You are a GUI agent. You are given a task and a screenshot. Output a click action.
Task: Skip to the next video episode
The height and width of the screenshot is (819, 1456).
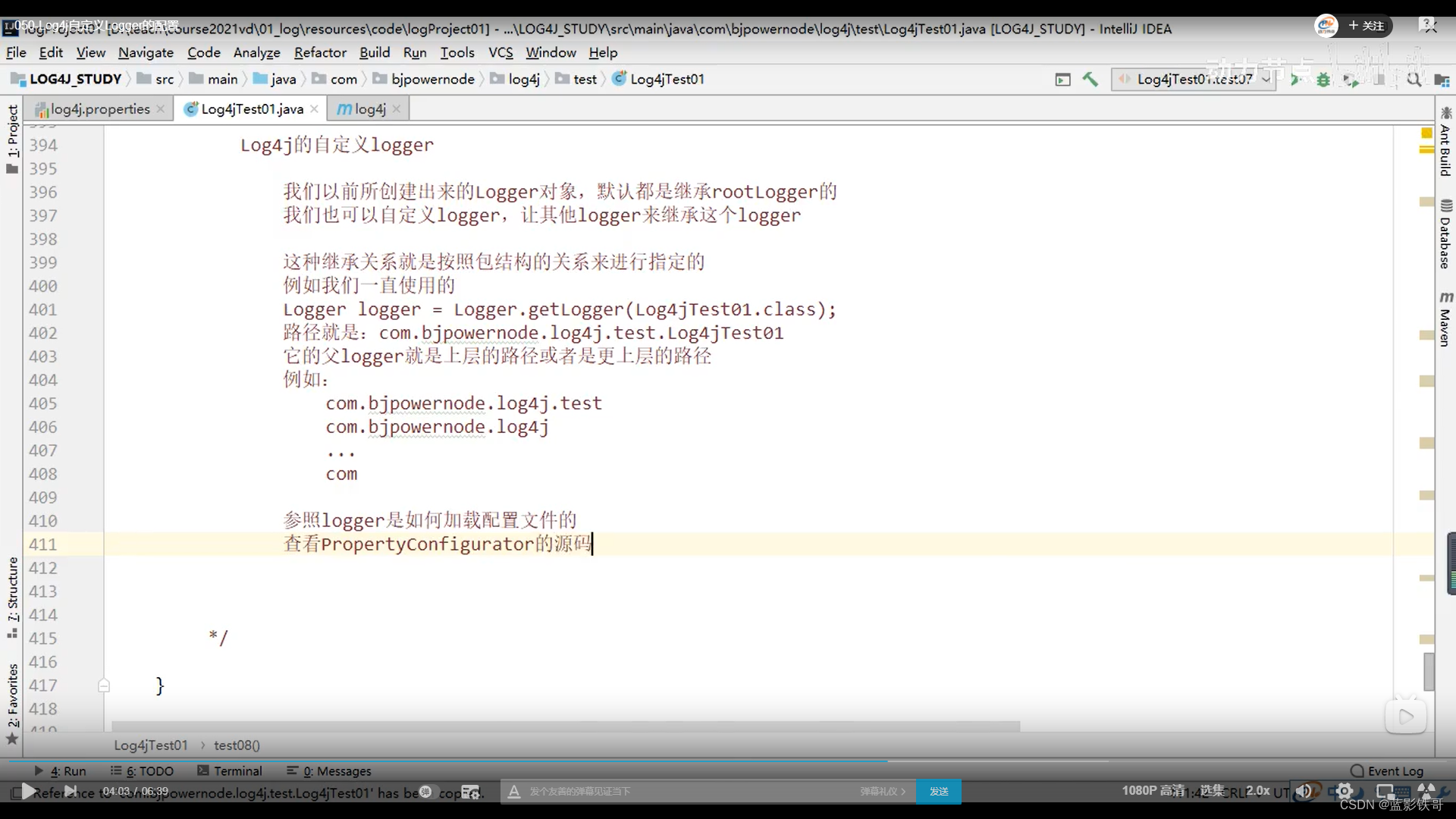click(70, 791)
